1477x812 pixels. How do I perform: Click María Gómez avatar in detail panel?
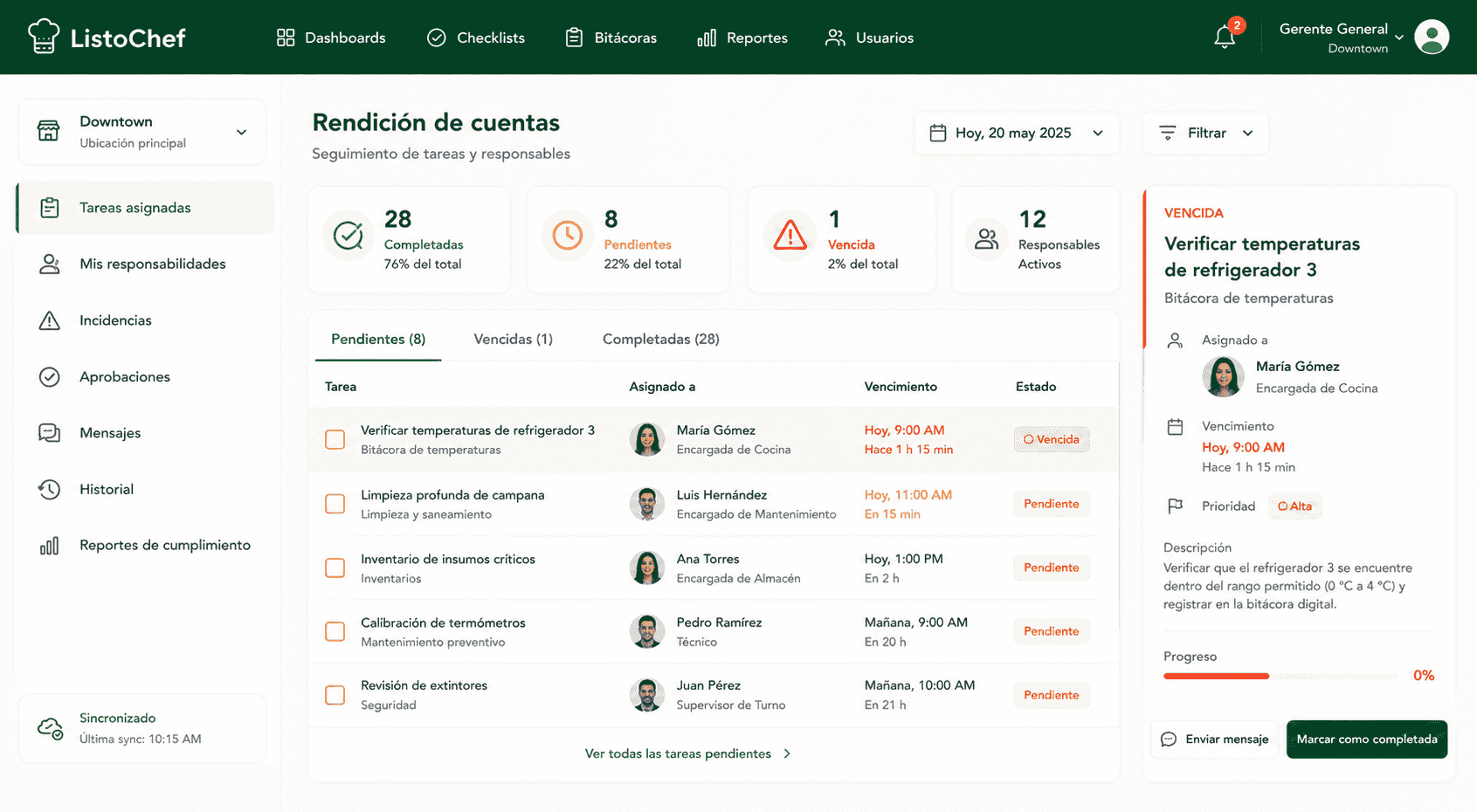(x=1223, y=377)
